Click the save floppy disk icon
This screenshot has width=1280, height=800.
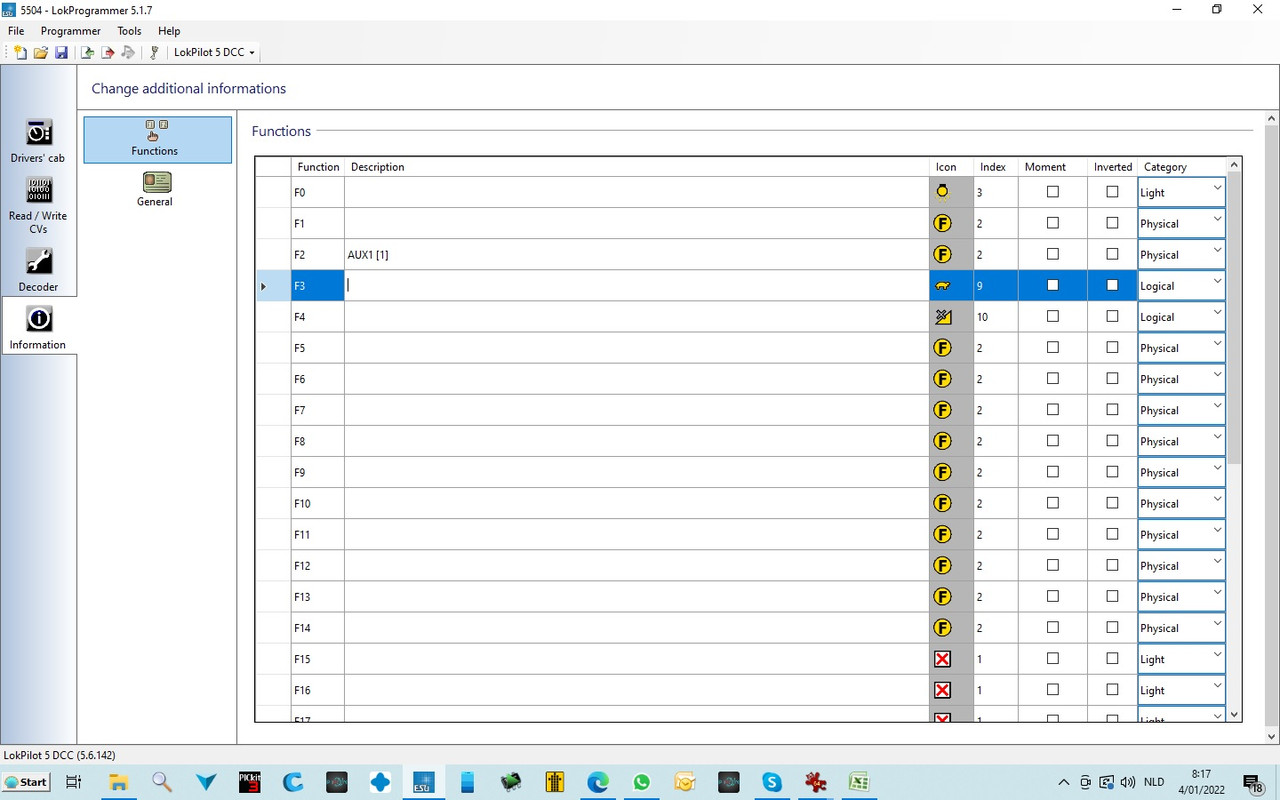pyautogui.click(x=61, y=52)
